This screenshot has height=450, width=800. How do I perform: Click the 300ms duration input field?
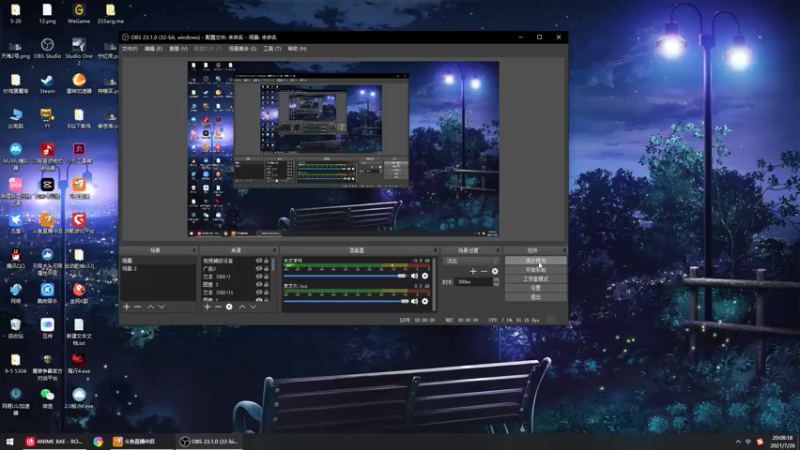coord(474,282)
